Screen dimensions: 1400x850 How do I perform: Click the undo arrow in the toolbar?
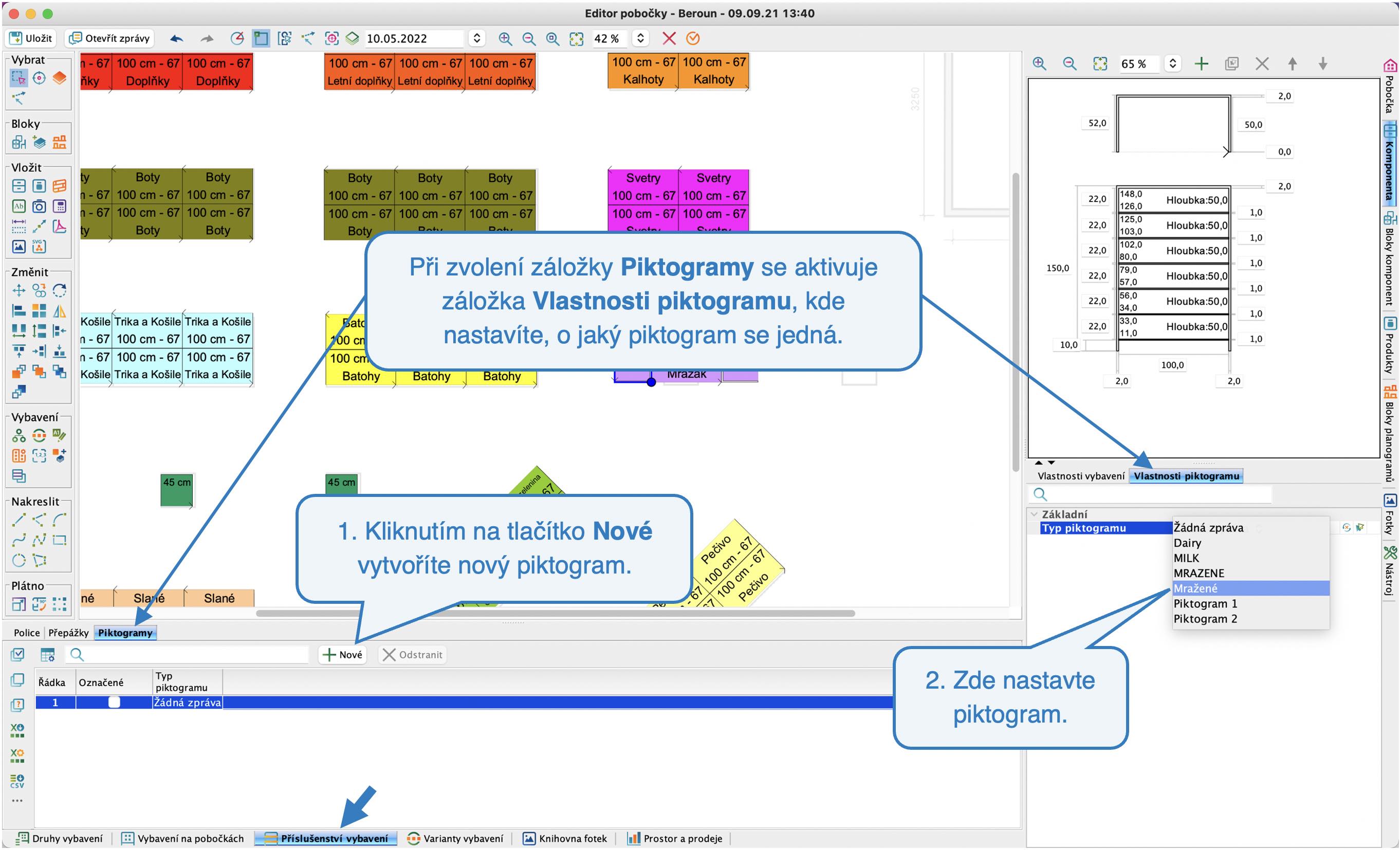click(177, 39)
